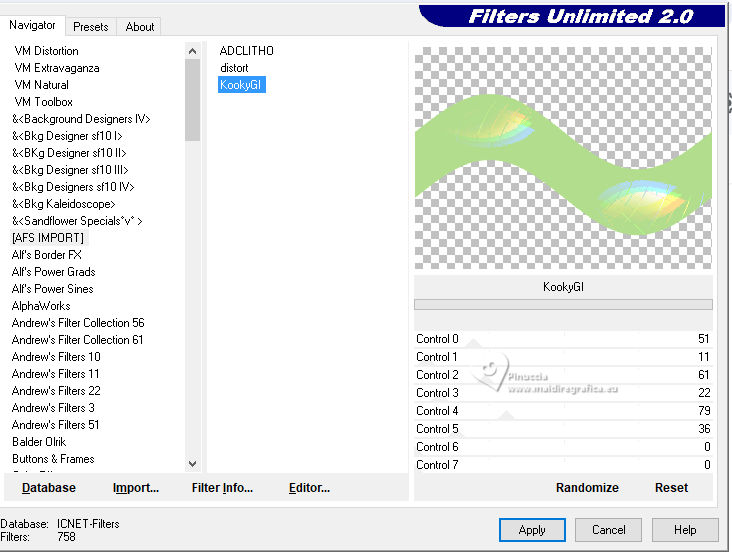
Task: Click the filter preview image
Action: coord(563,157)
